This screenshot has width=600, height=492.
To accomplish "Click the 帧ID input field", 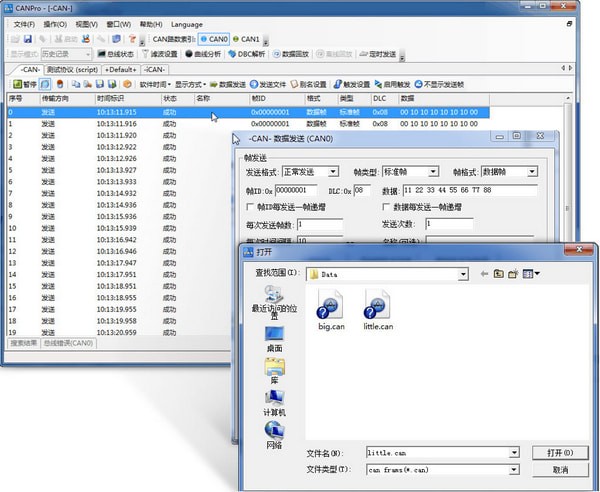I will pos(296,191).
